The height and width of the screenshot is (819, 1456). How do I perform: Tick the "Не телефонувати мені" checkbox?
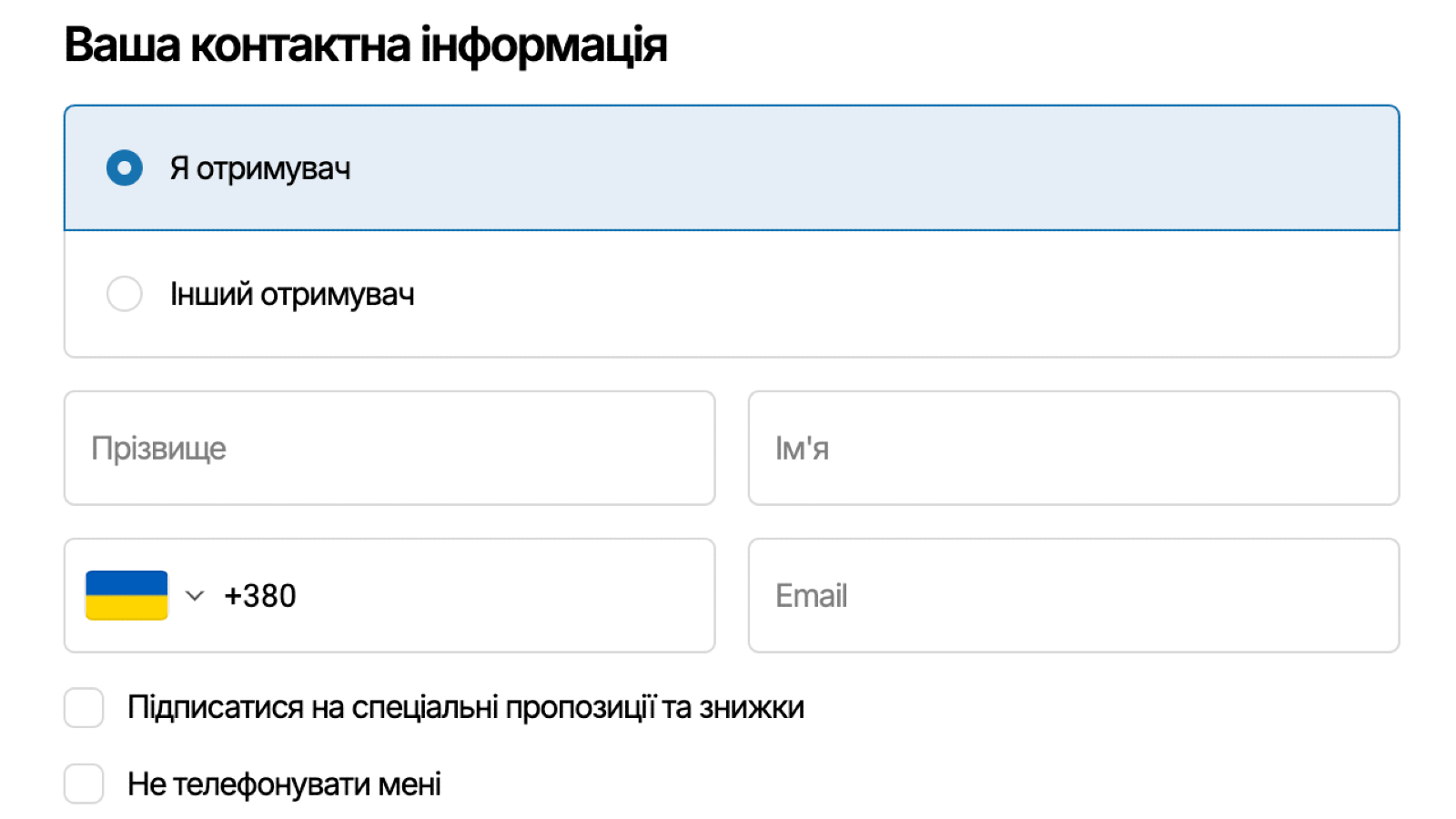pyautogui.click(x=84, y=784)
